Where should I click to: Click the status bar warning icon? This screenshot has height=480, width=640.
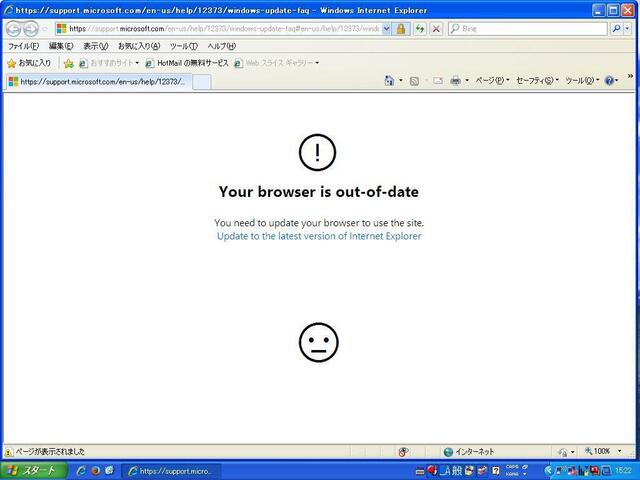(x=9, y=452)
